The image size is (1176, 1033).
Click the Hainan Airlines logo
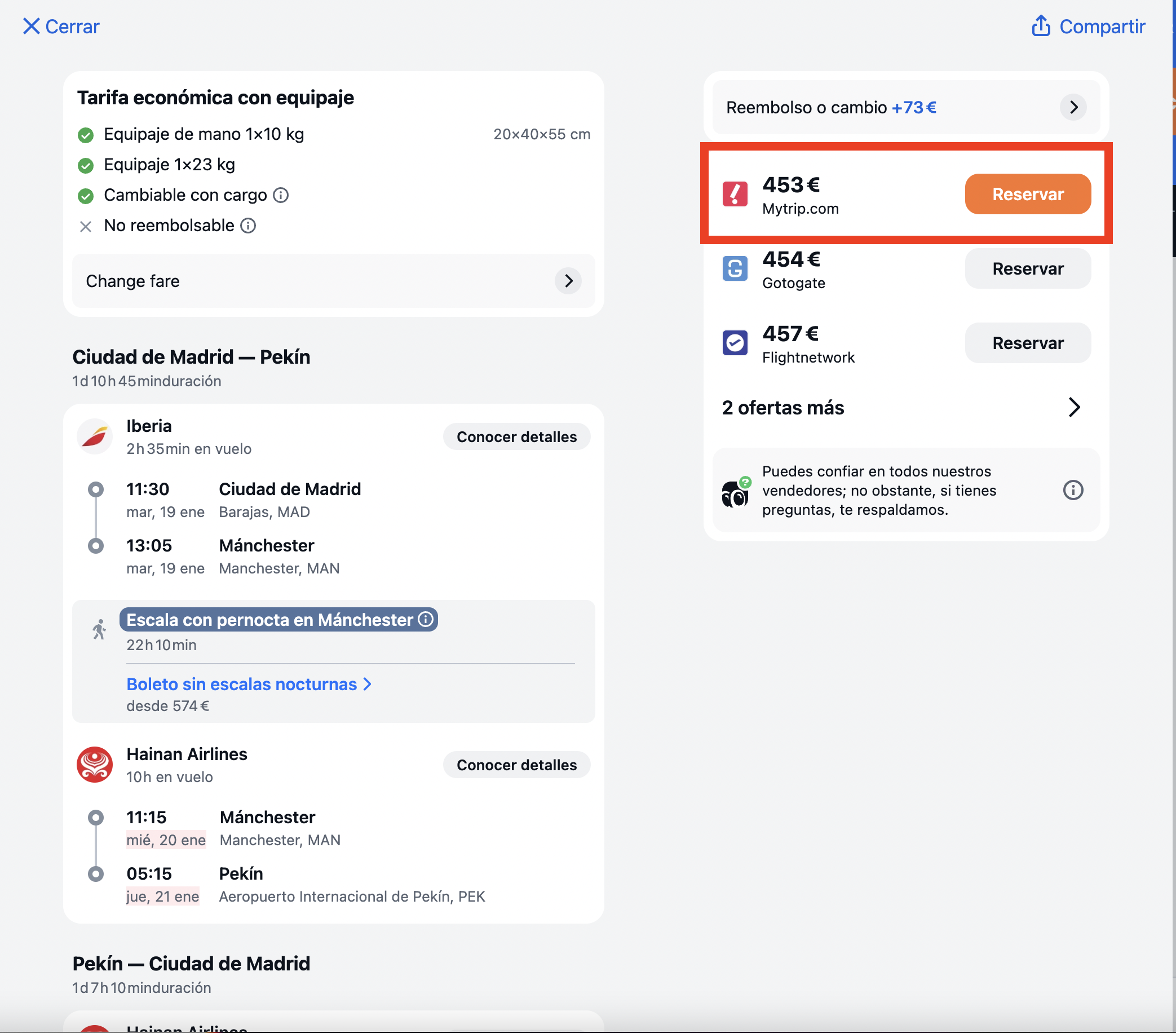[94, 765]
